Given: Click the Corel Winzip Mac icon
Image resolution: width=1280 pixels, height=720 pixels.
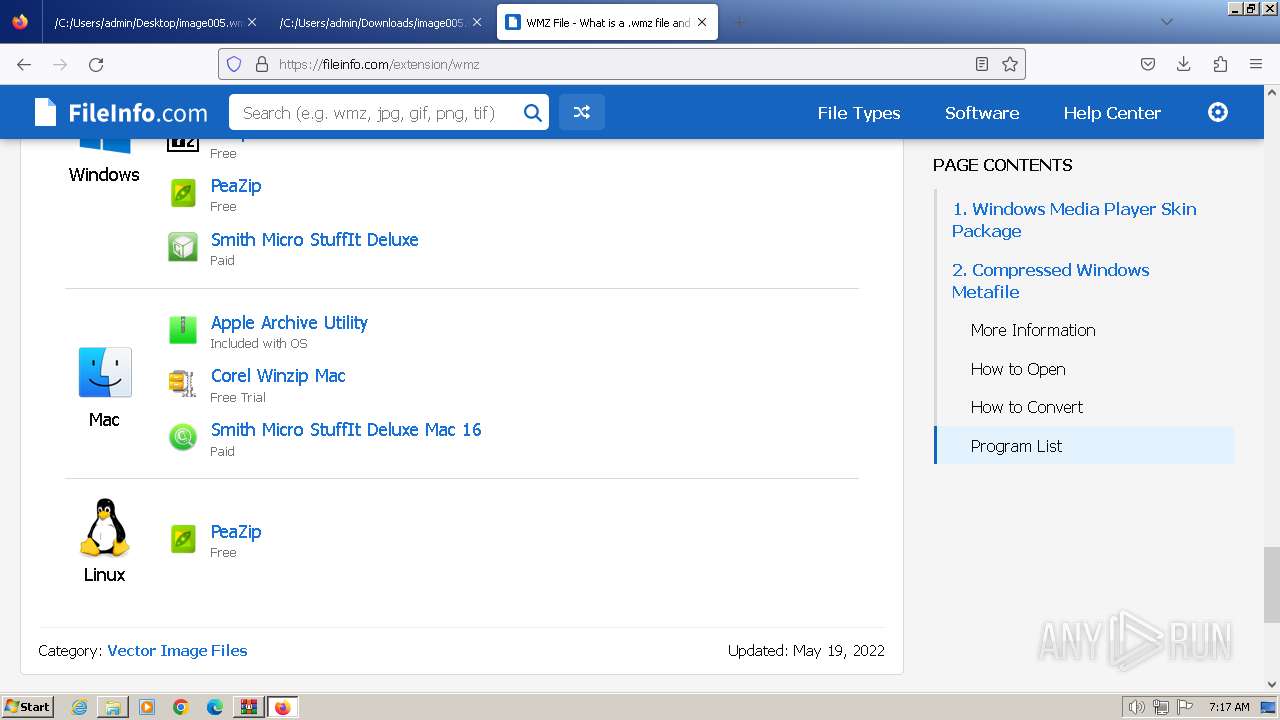Looking at the screenshot, I should [183, 383].
